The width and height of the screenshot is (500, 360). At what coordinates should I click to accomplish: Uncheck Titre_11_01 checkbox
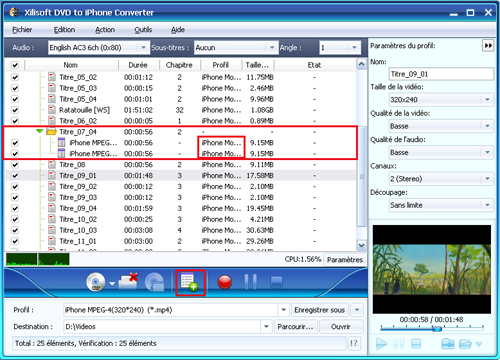15,241
